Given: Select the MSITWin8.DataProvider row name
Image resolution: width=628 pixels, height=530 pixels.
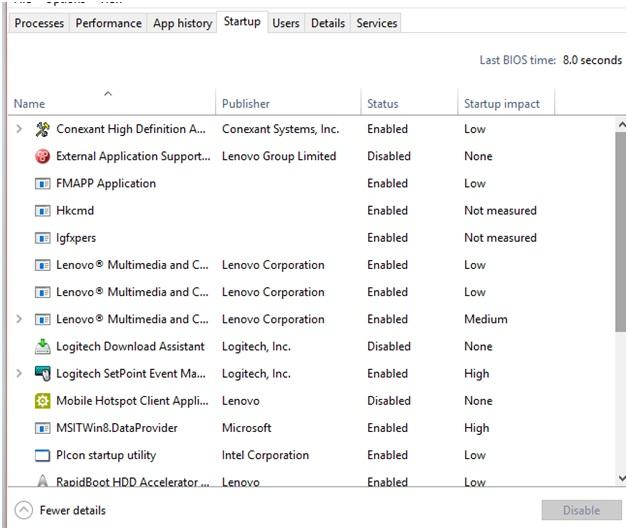Looking at the screenshot, I should click(117, 428).
